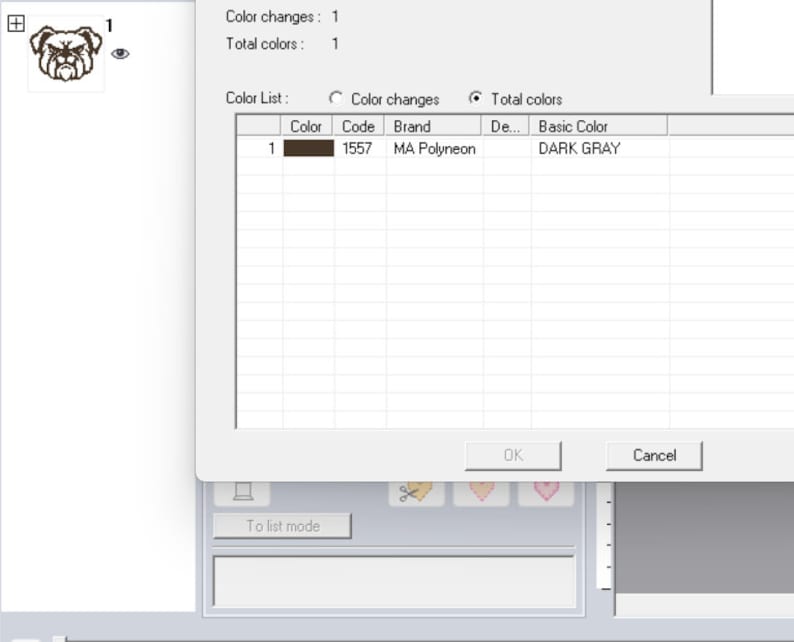The width and height of the screenshot is (794, 642).
Task: Select row number 1 in color list
Action: click(271, 148)
